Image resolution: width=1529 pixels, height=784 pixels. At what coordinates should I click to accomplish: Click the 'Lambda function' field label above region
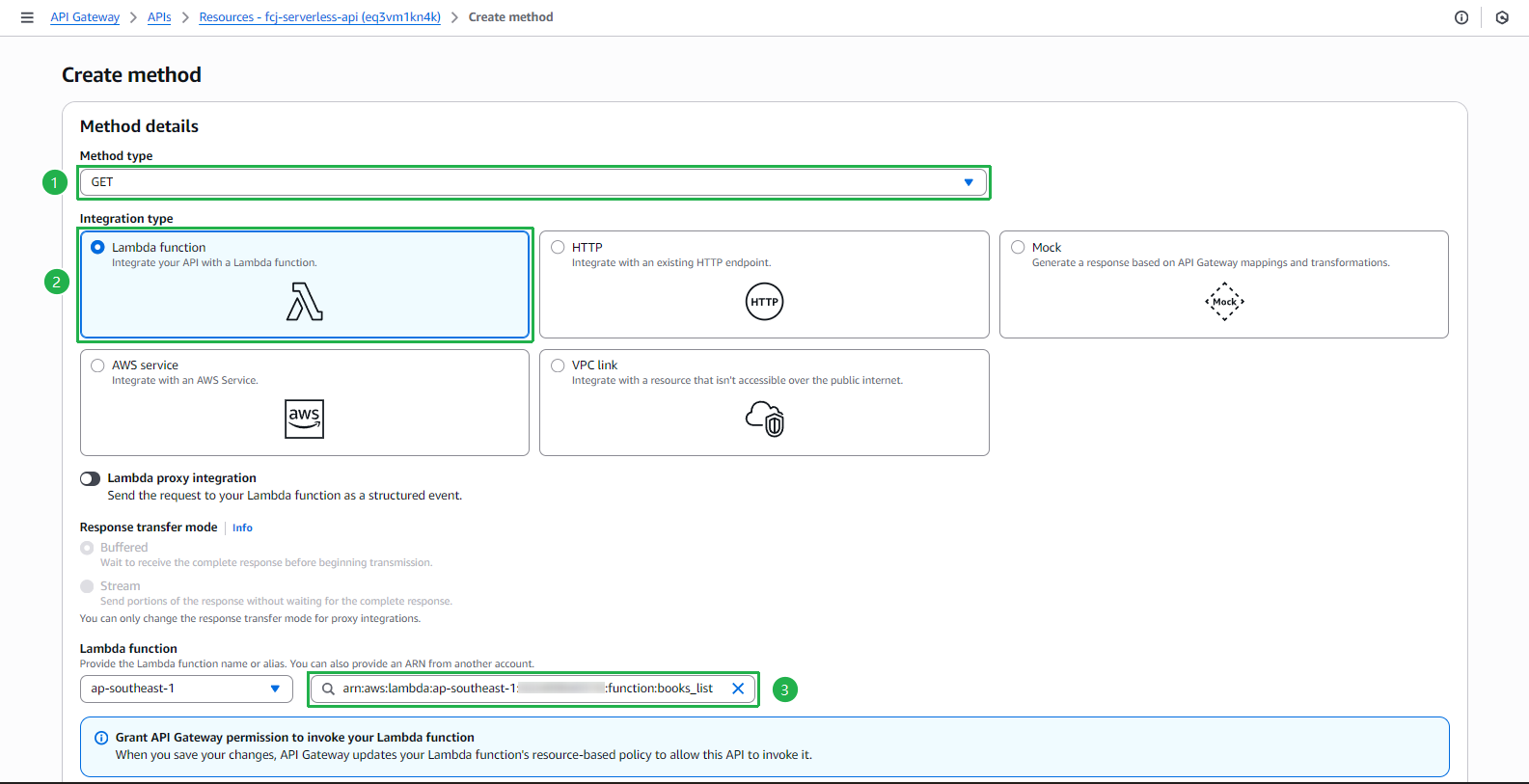point(129,649)
